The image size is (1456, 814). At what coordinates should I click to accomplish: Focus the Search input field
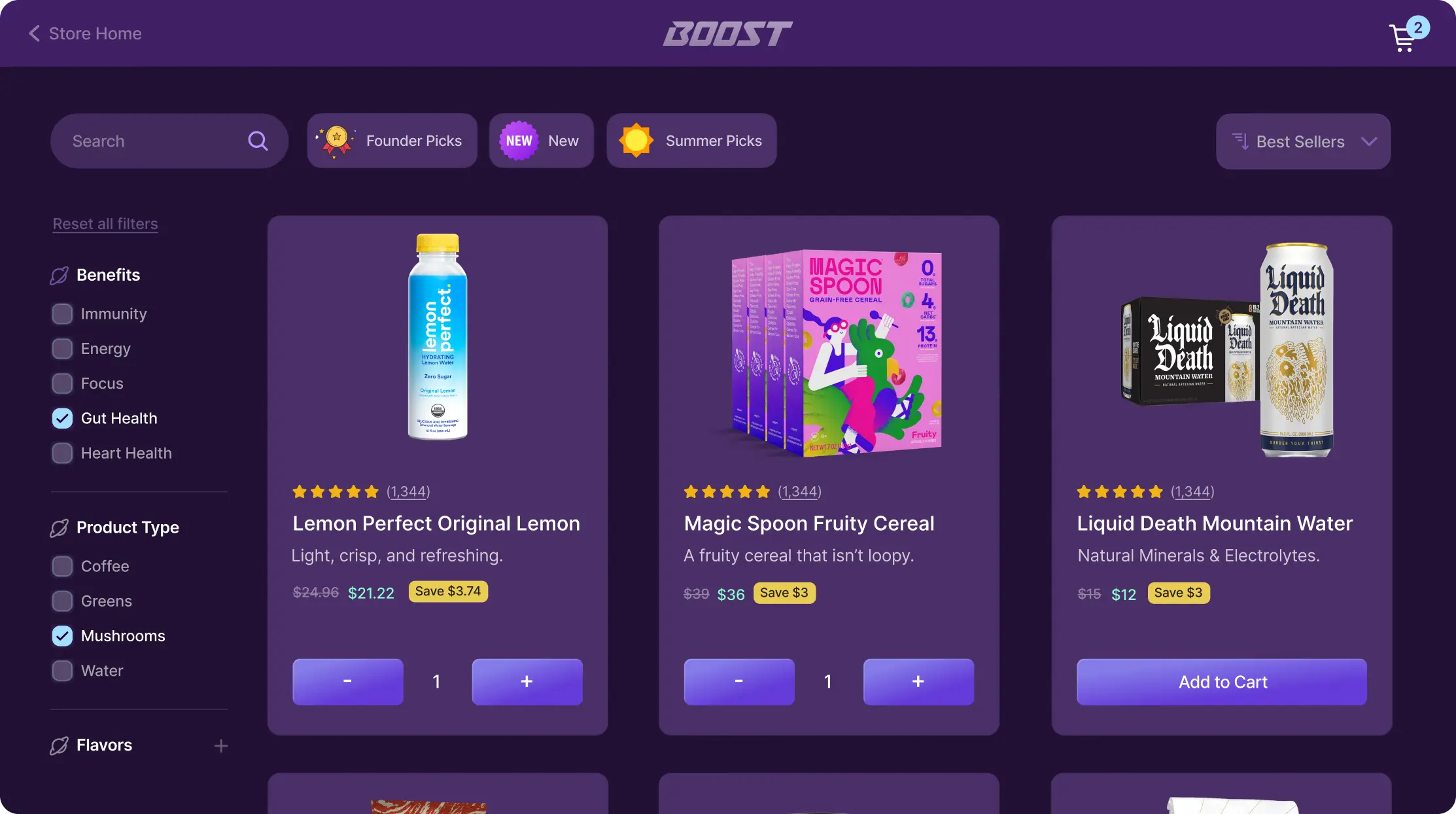[x=169, y=141]
